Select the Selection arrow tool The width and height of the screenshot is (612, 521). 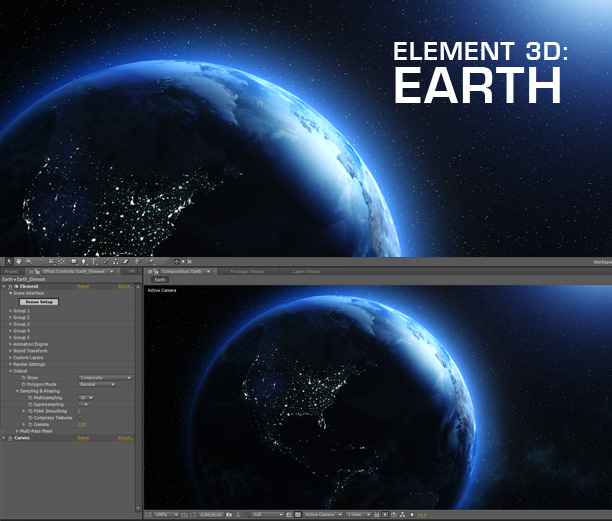(x=8, y=261)
